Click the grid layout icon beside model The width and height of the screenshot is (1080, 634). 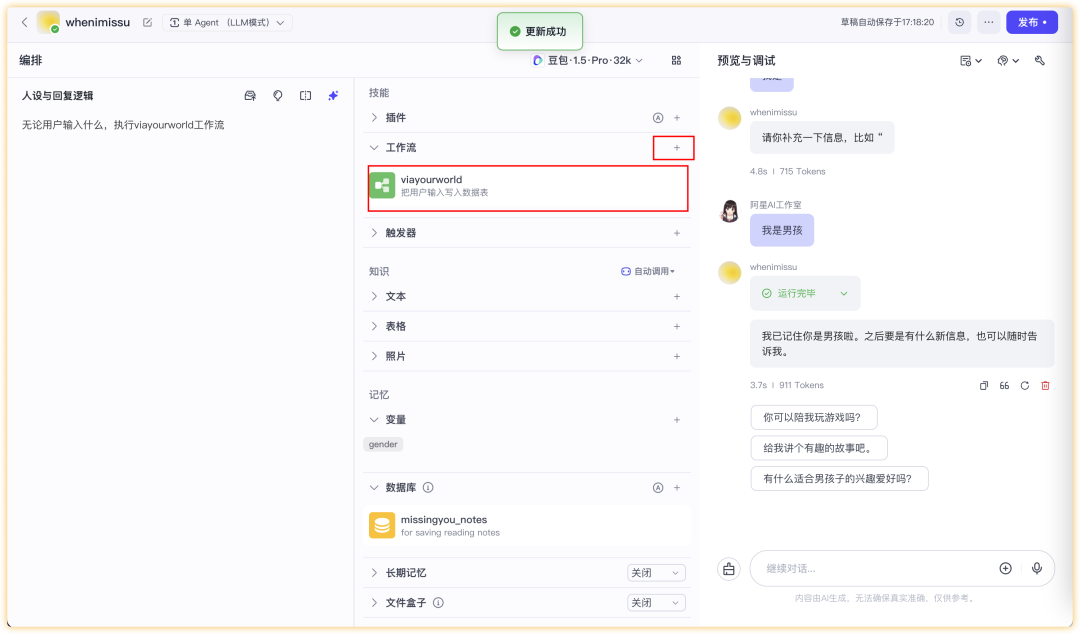[676, 61]
